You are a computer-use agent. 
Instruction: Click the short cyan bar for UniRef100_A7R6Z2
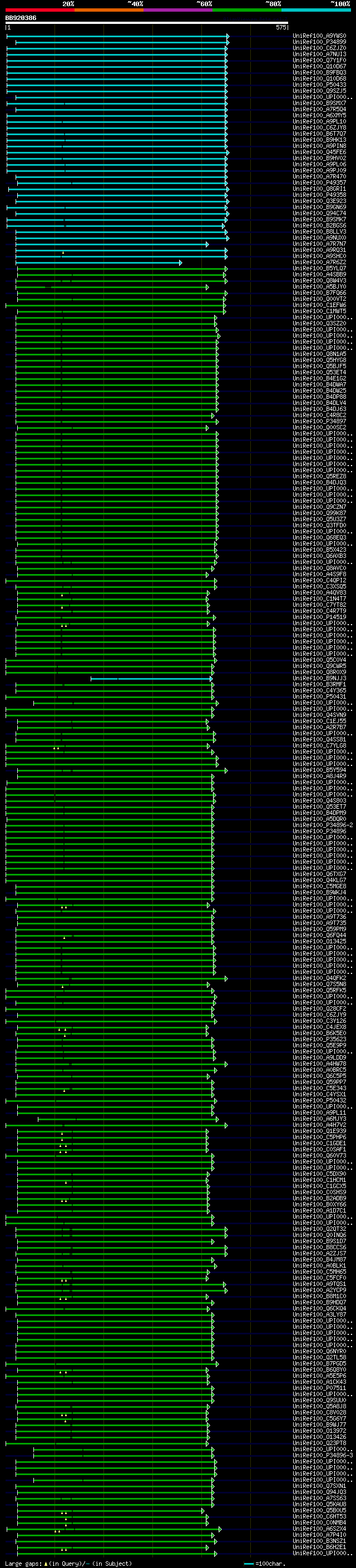tap(98, 263)
